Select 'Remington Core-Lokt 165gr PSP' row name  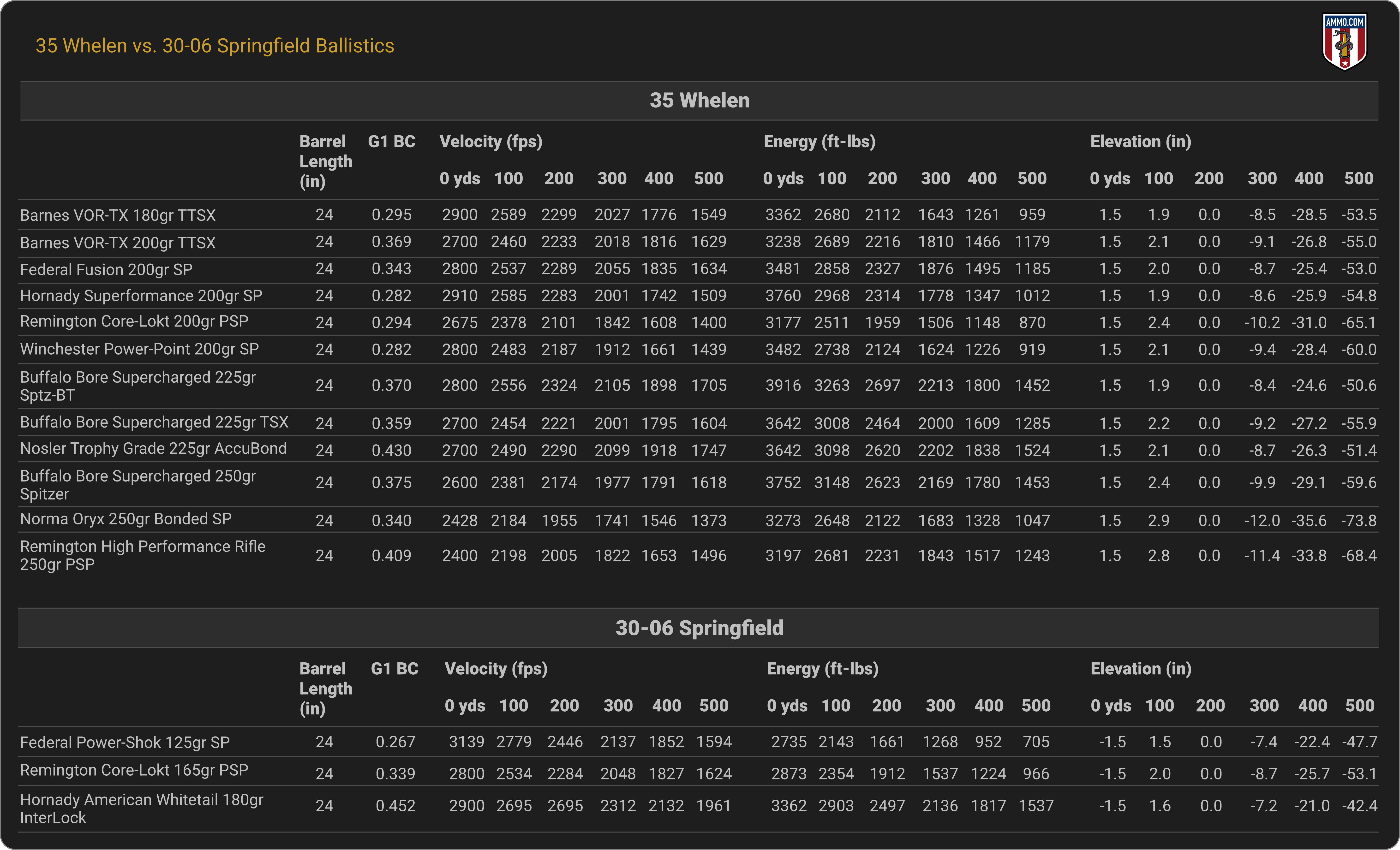click(x=134, y=770)
